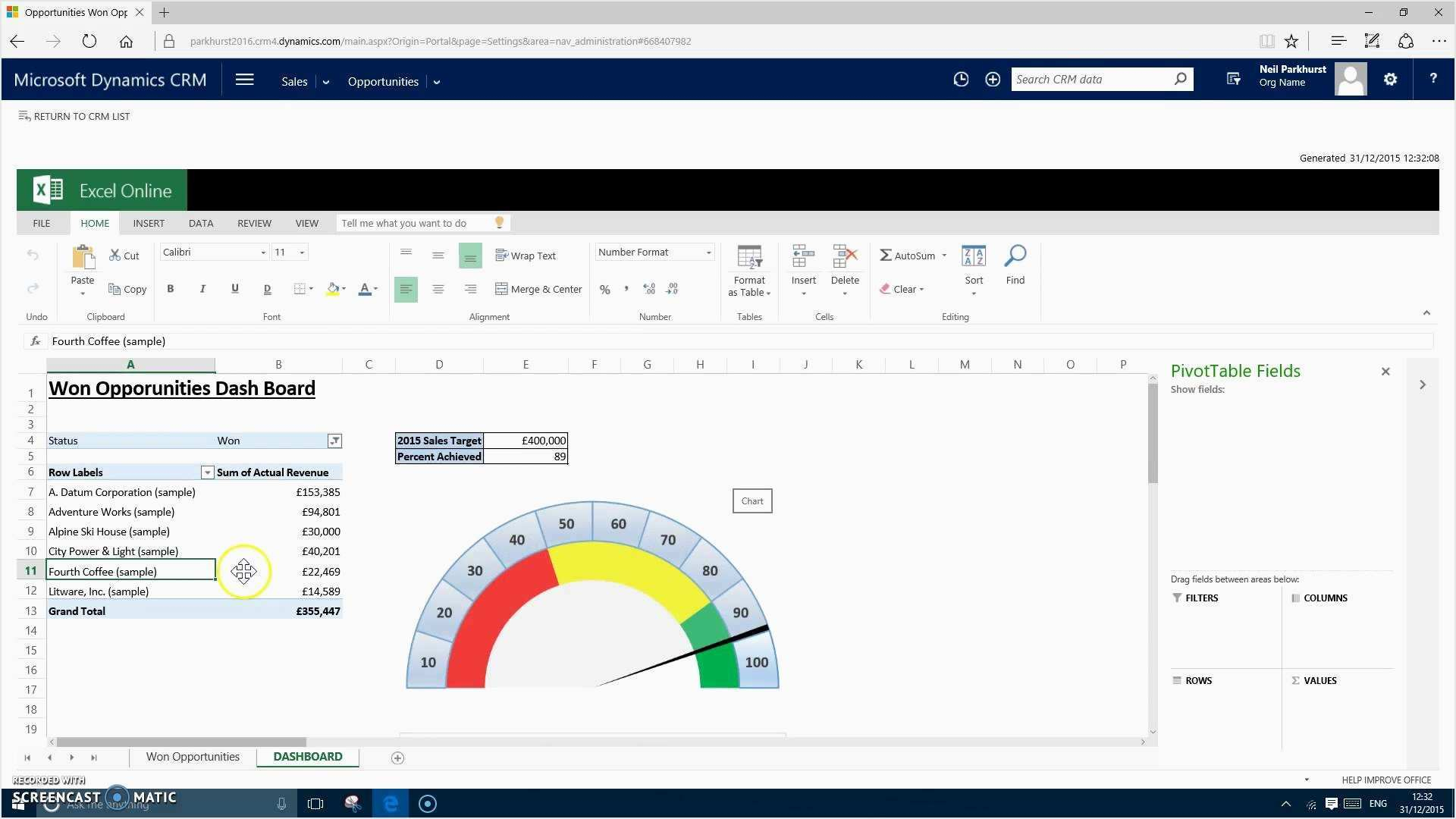
Task: Click the Paste clipboard icon
Action: coord(83,258)
